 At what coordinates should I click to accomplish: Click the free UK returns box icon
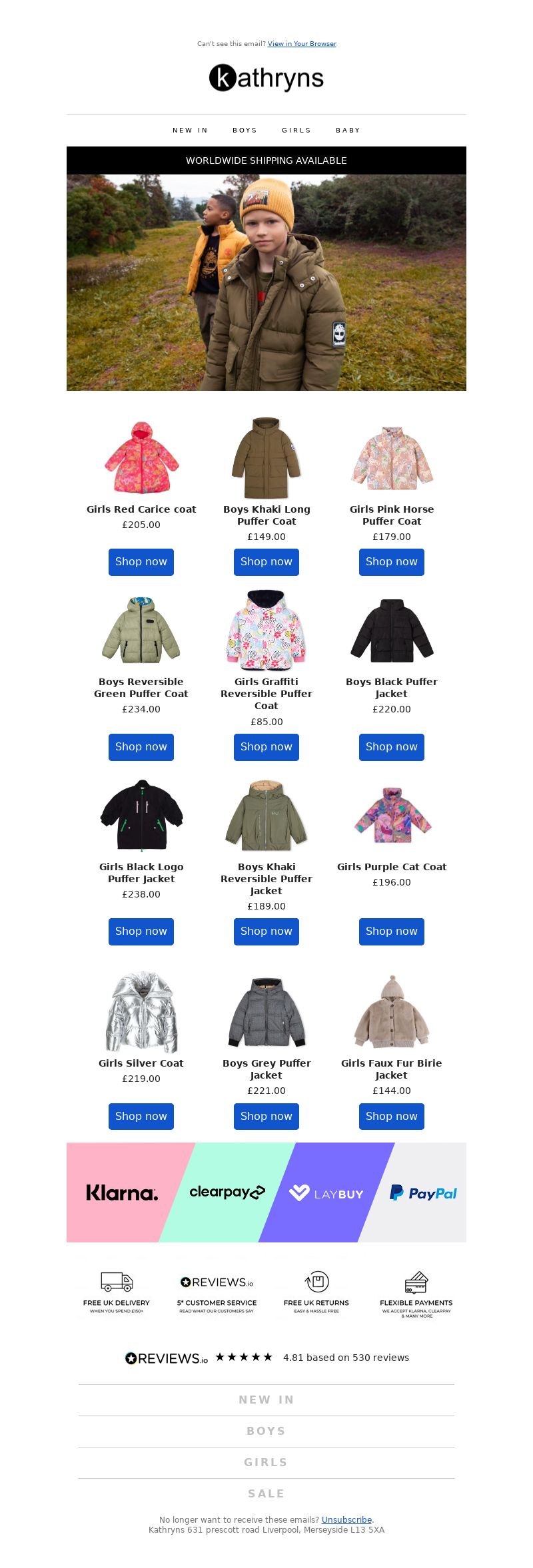coord(316,1281)
